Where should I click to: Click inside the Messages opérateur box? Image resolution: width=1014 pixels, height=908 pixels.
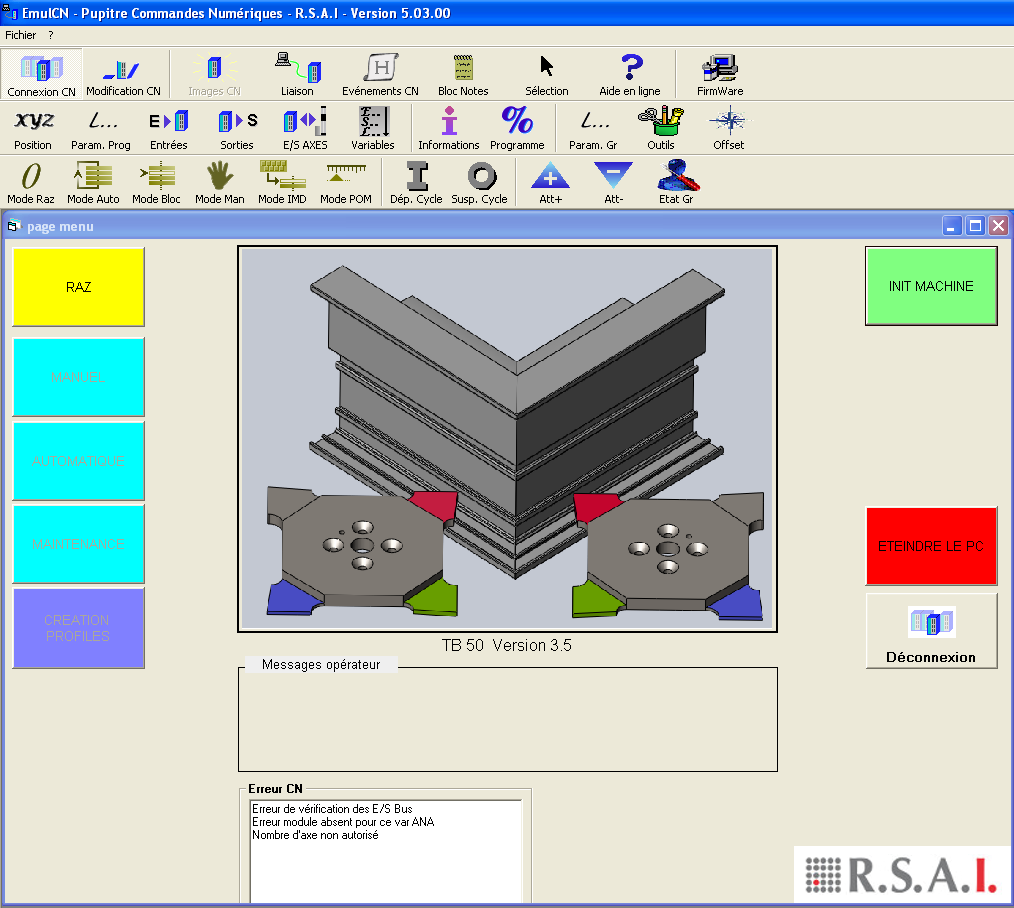[508, 721]
